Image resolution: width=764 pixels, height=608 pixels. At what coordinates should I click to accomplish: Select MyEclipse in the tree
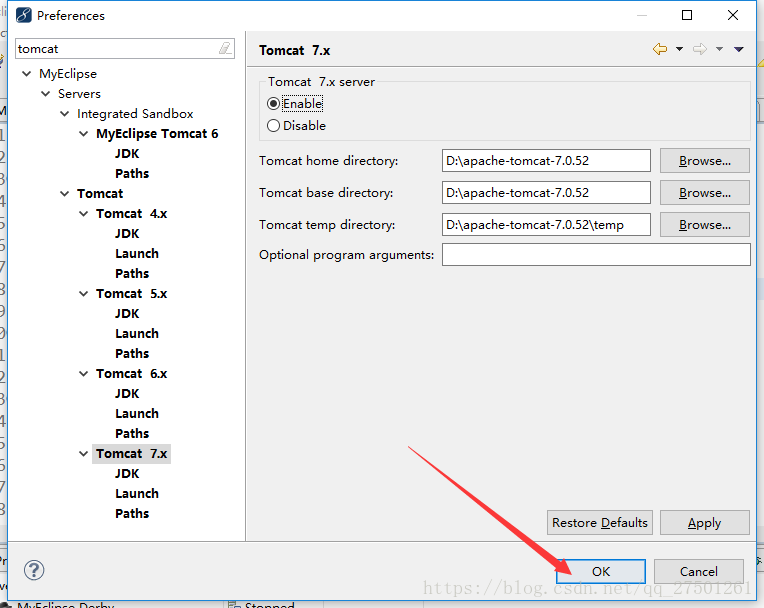pyautogui.click(x=68, y=74)
